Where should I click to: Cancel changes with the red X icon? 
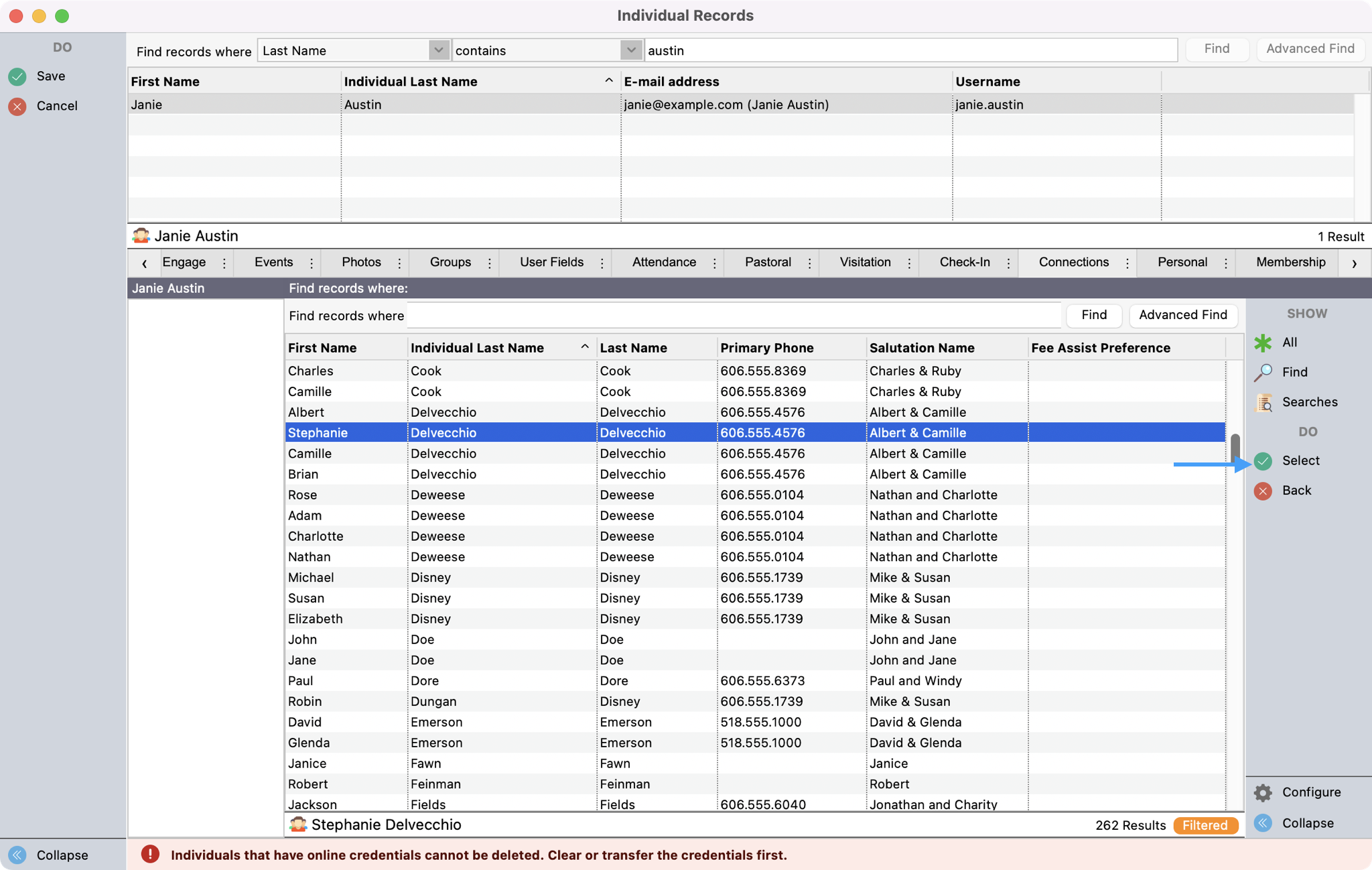tap(17, 106)
